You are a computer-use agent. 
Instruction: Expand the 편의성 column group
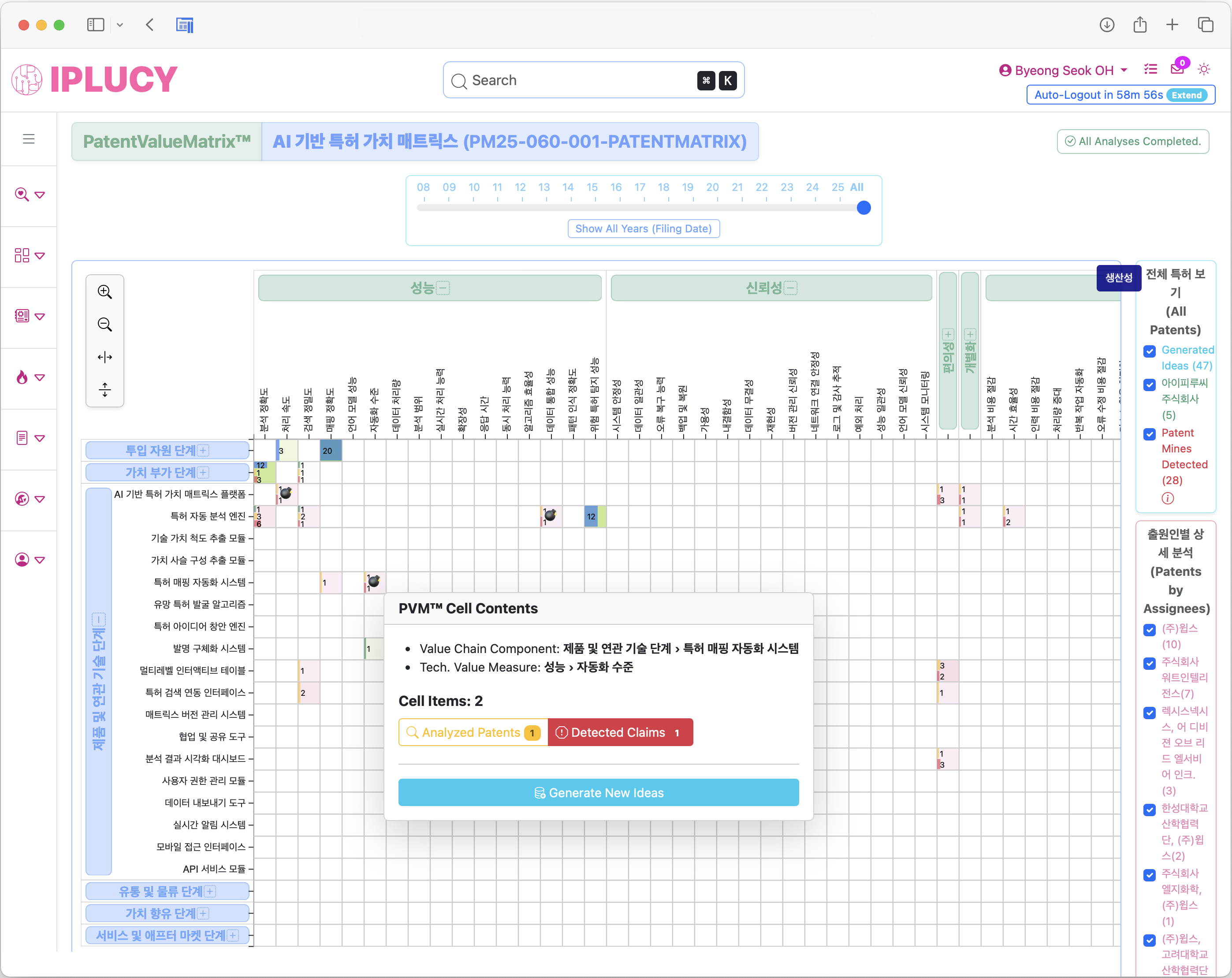click(x=948, y=334)
